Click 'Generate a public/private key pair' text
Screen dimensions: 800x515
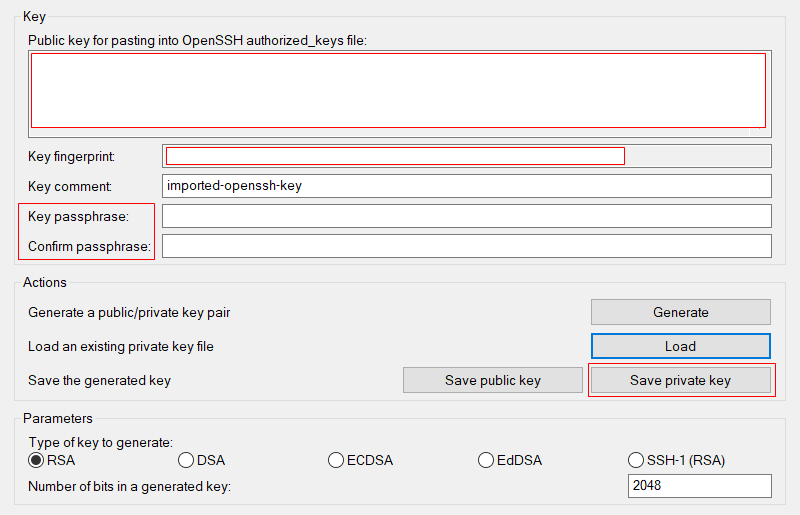click(129, 312)
